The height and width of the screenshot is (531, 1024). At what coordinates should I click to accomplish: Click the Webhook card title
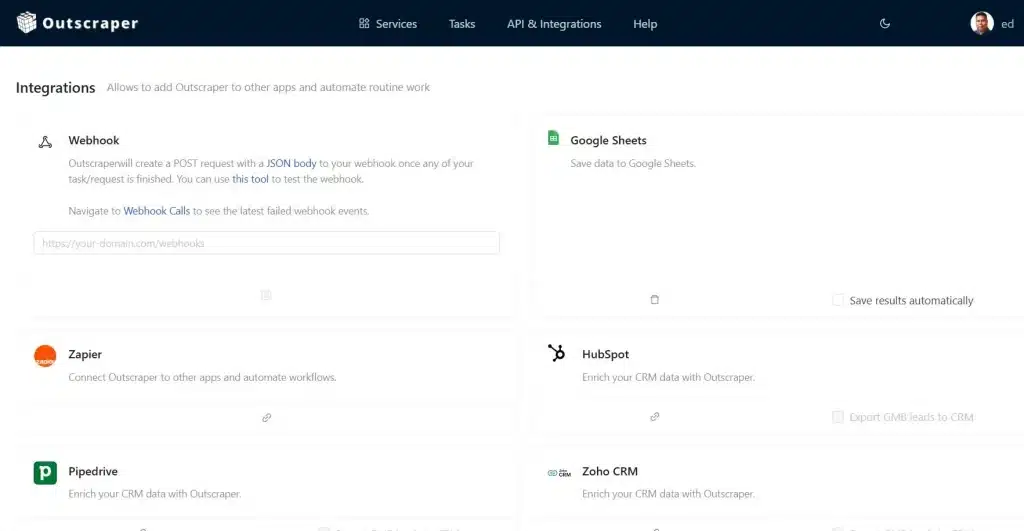(94, 140)
